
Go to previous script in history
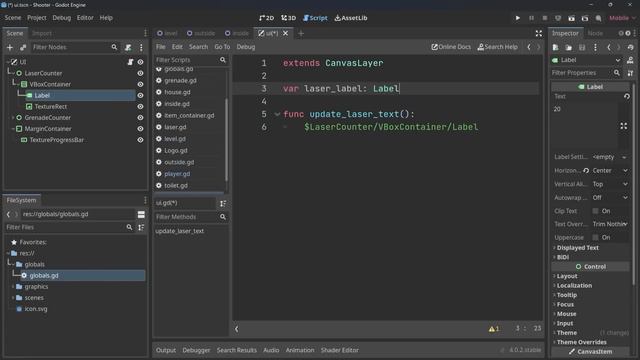pos(529,47)
